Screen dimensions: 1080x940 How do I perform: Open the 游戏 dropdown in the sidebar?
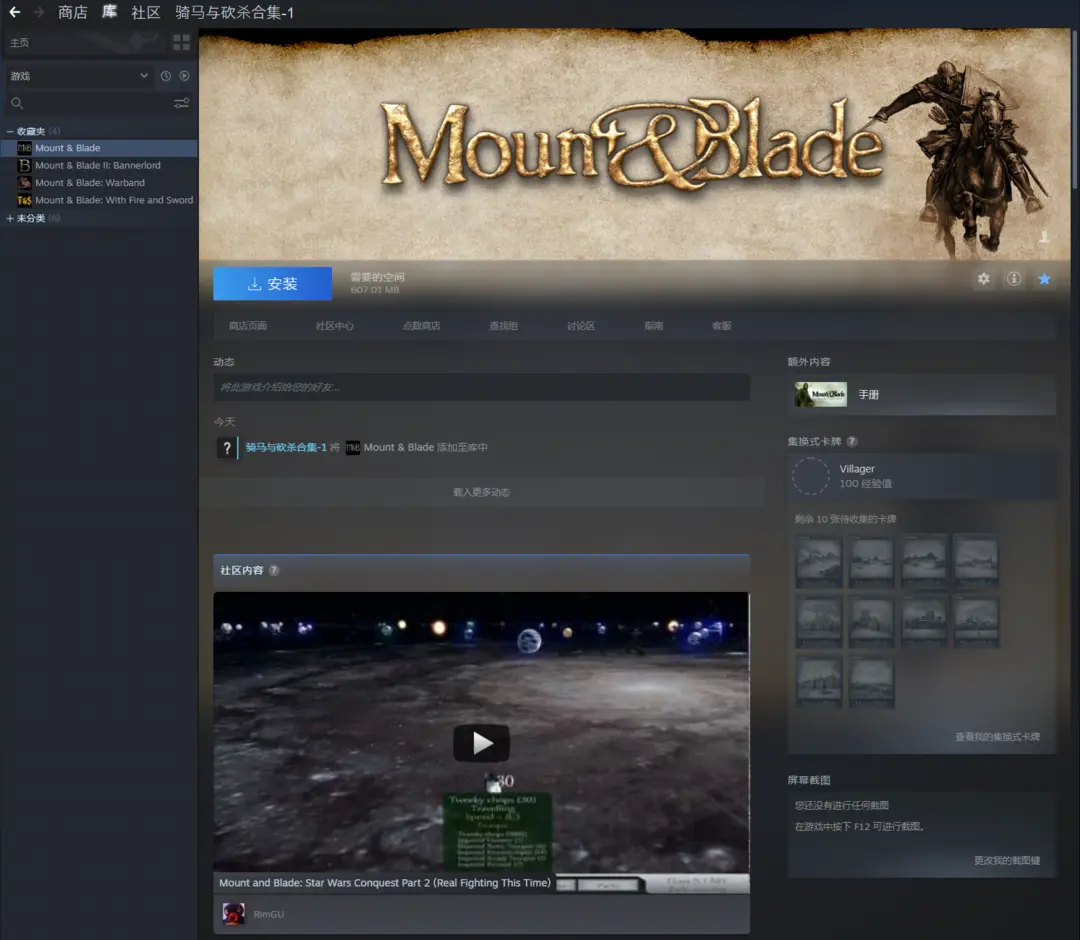click(x=79, y=76)
